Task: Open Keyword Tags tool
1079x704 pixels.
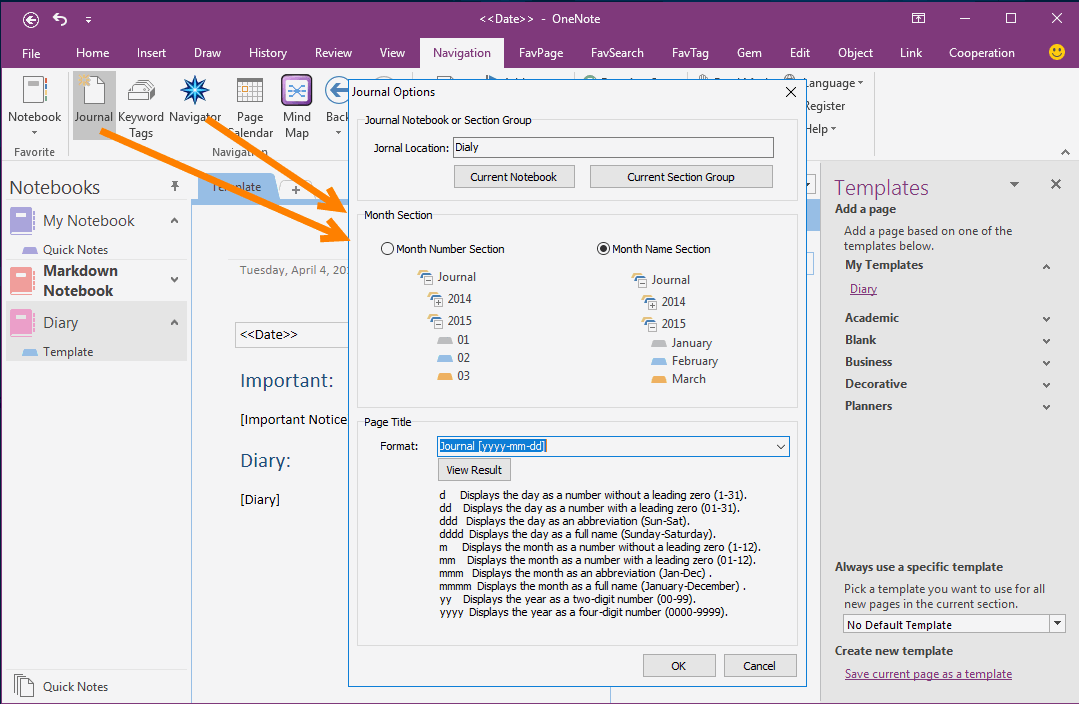Action: click(x=141, y=92)
